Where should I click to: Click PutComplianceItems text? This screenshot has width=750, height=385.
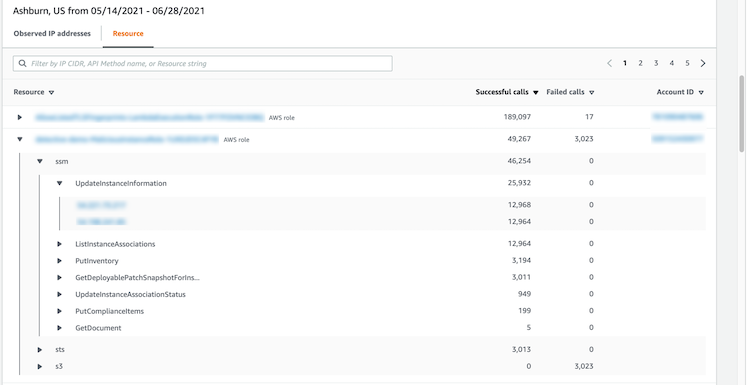pos(110,311)
